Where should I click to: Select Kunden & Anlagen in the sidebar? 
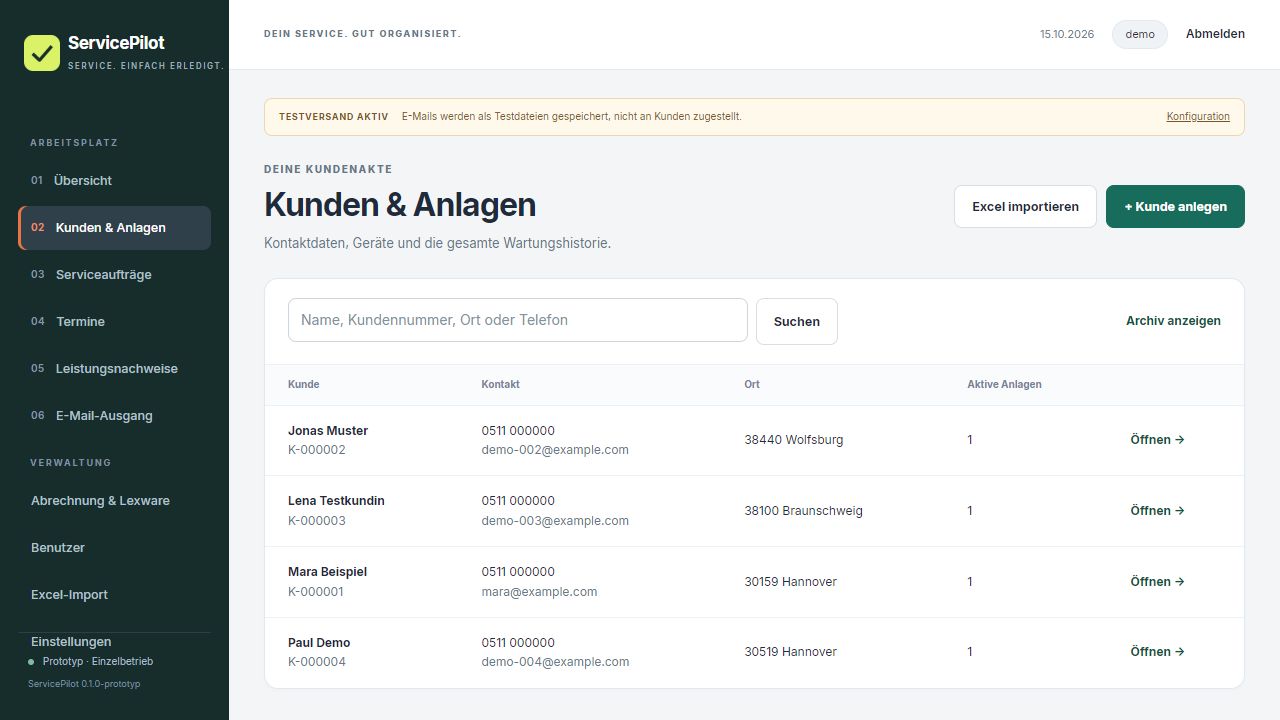coord(114,228)
